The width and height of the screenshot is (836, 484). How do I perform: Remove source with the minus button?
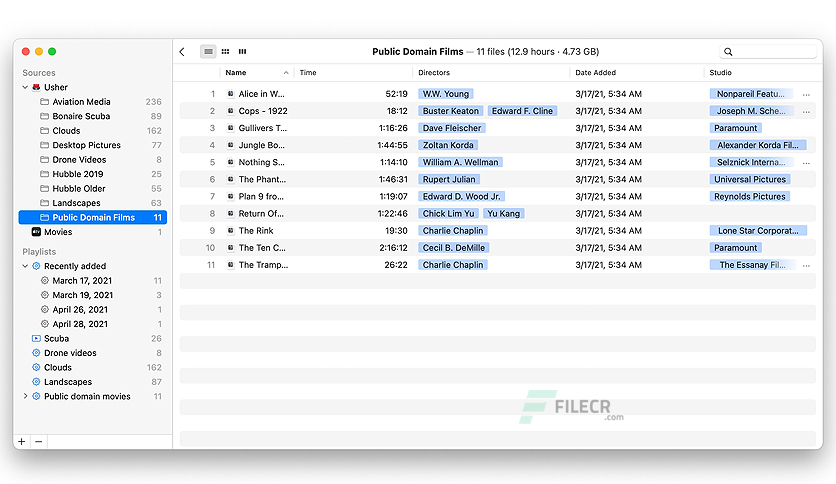(38, 442)
